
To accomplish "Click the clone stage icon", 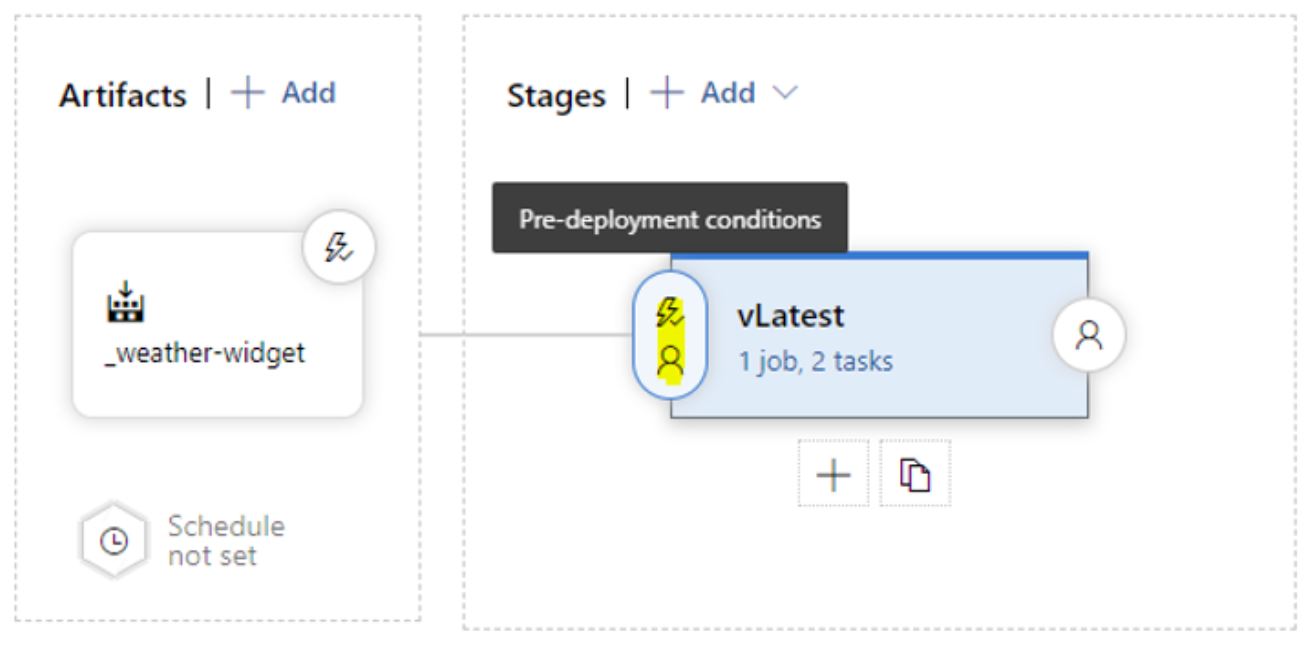I will (x=915, y=473).
